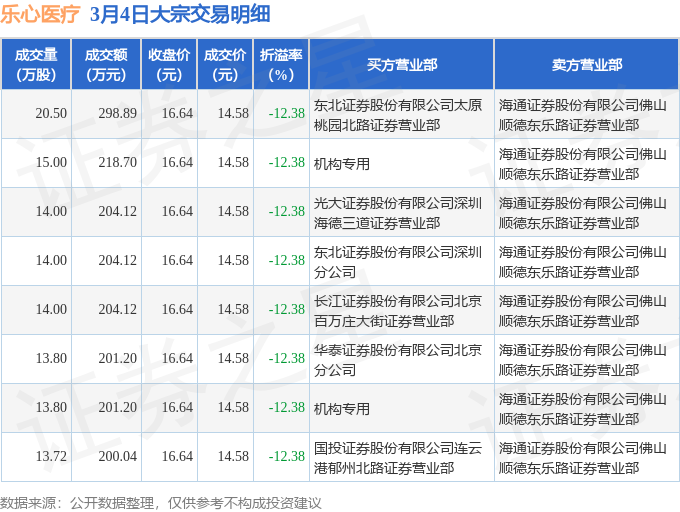680x512 pixels.
Task: Click the 3月4日大宗交易明细 heading text
Action: pyautogui.click(x=180, y=14)
